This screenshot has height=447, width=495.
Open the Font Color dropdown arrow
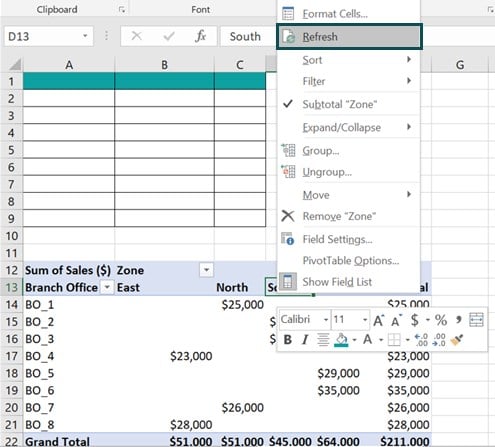(x=381, y=340)
